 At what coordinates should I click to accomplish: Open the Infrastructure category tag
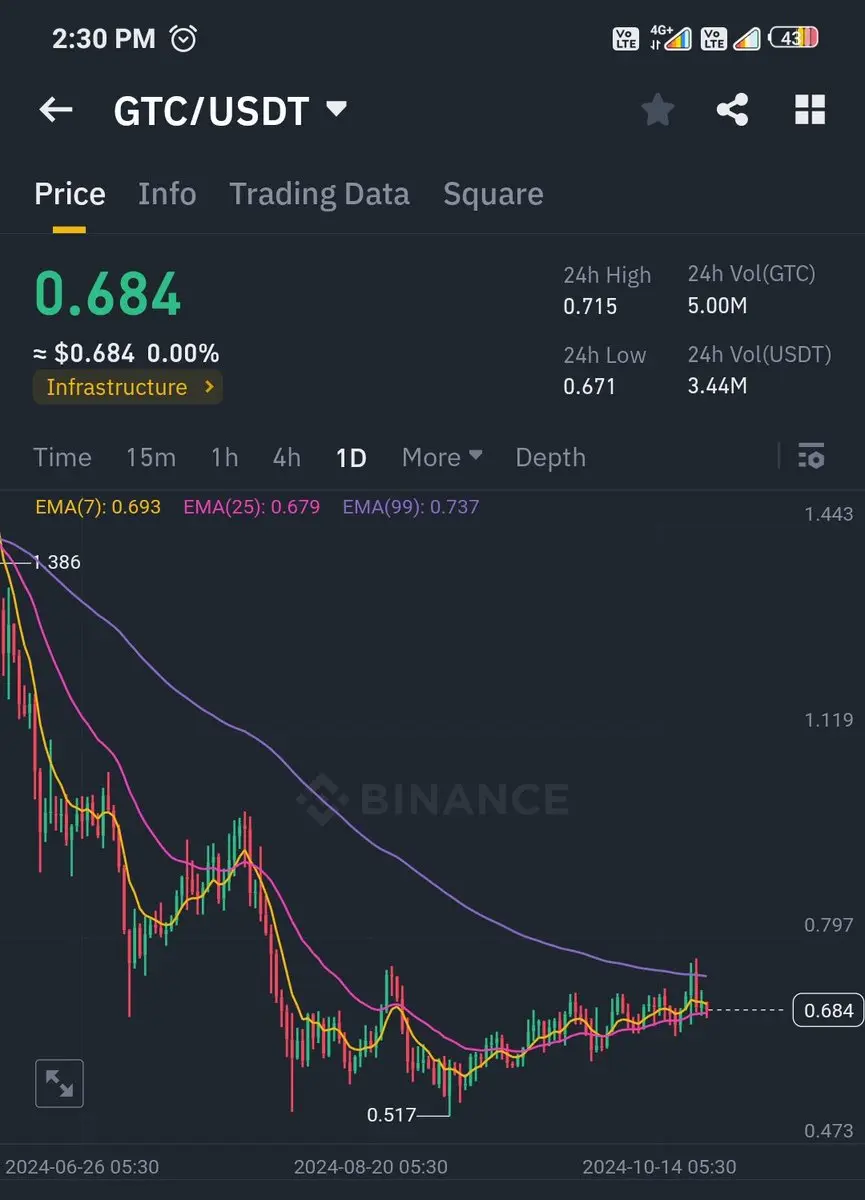point(127,387)
